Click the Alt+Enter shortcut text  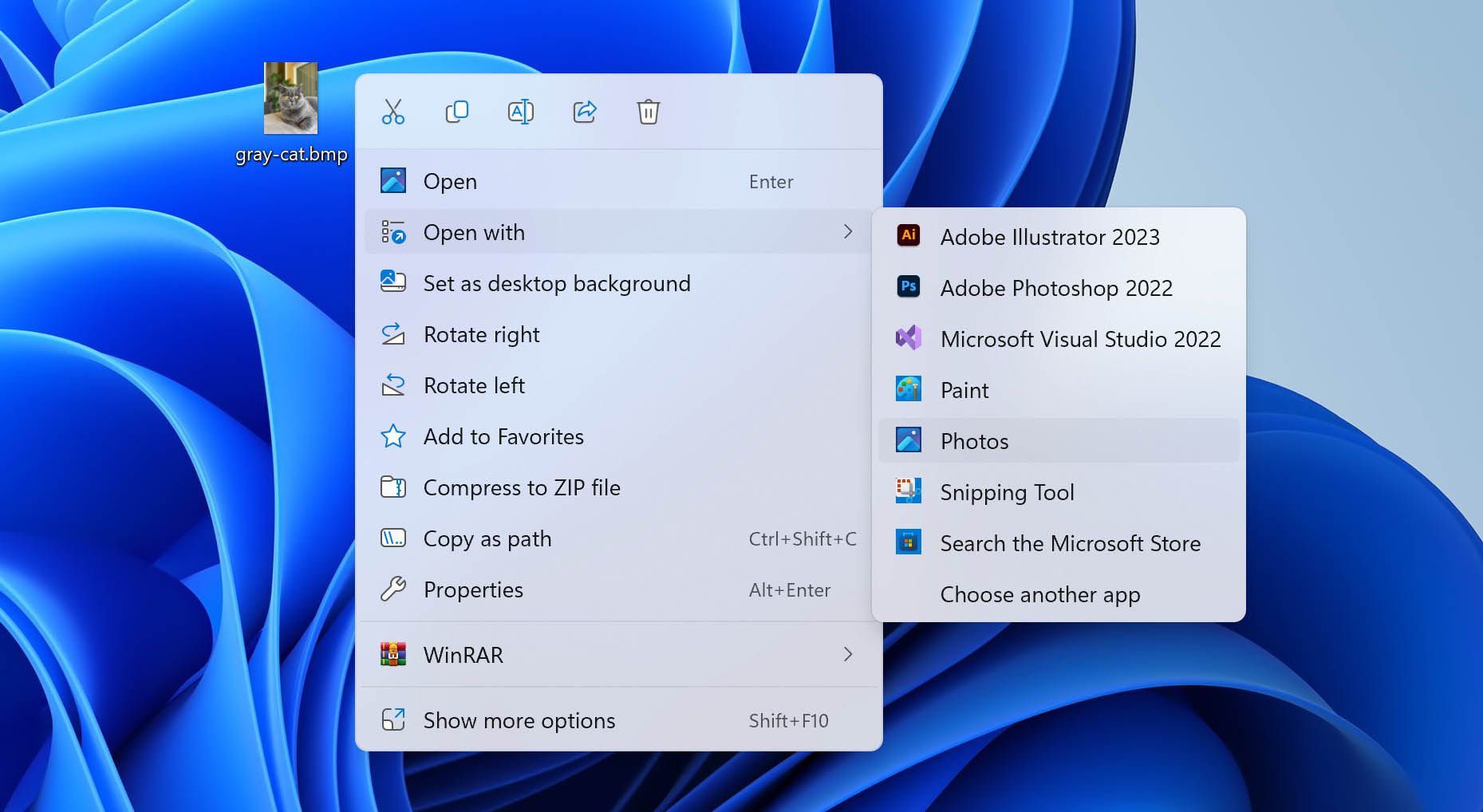click(790, 590)
